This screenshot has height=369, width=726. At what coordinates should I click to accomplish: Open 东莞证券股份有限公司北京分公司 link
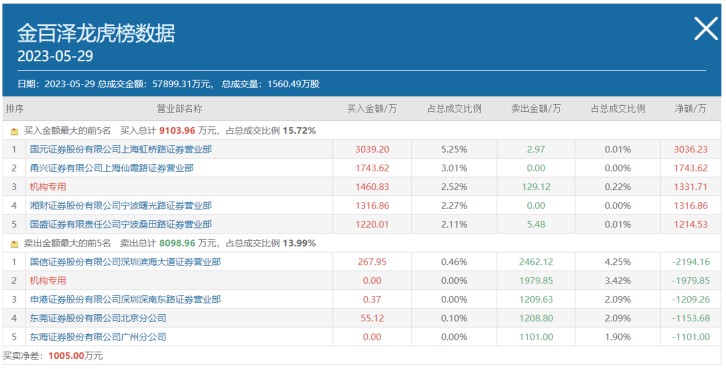98,318
